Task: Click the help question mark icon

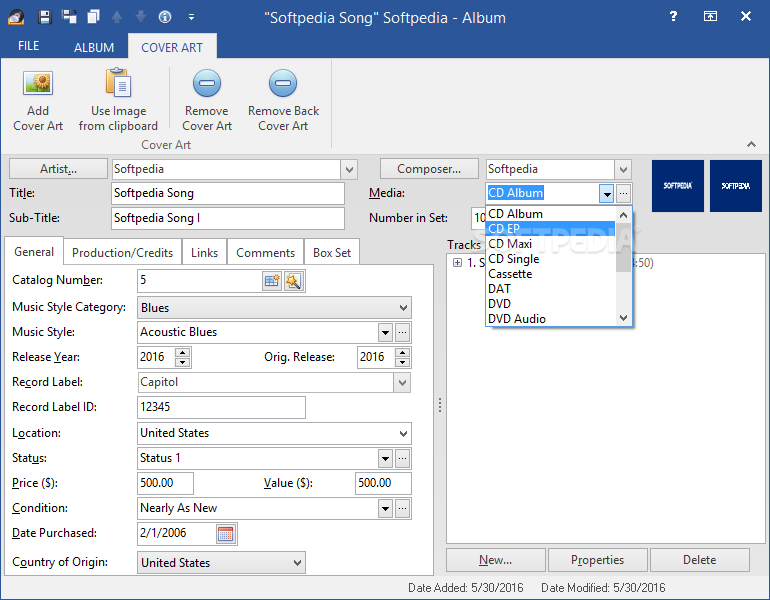Action: point(673,16)
